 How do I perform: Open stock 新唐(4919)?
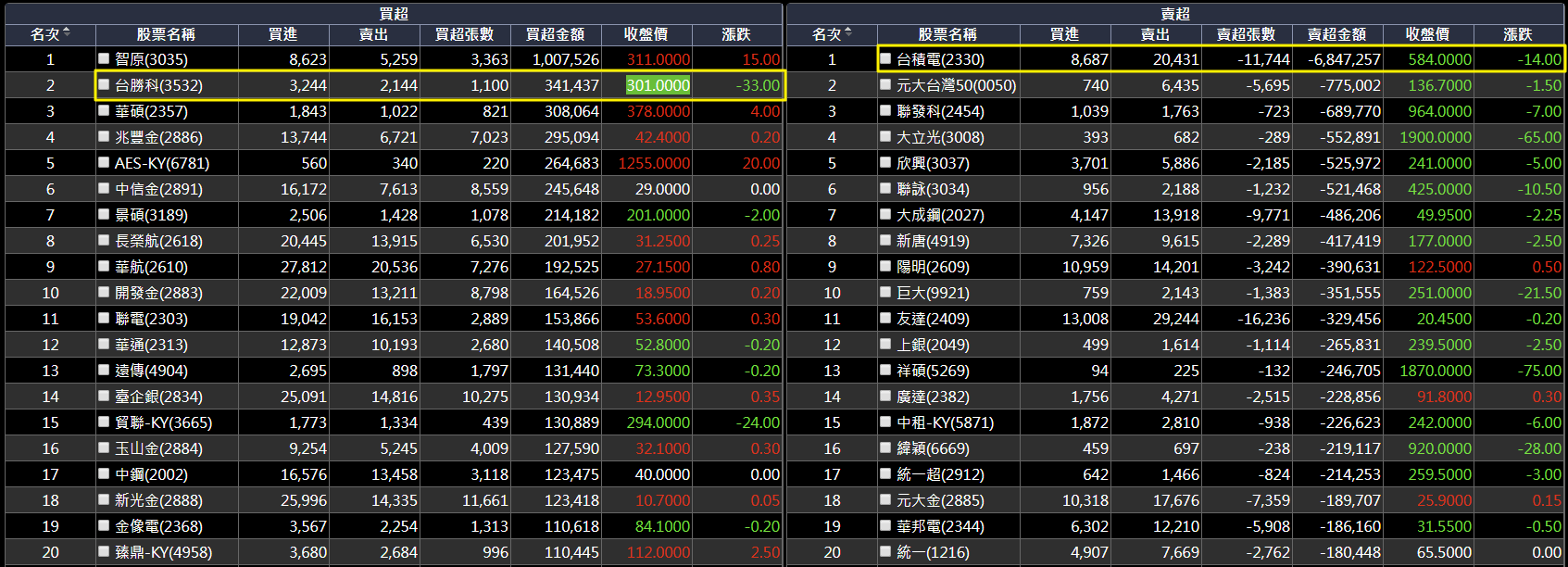933,241
